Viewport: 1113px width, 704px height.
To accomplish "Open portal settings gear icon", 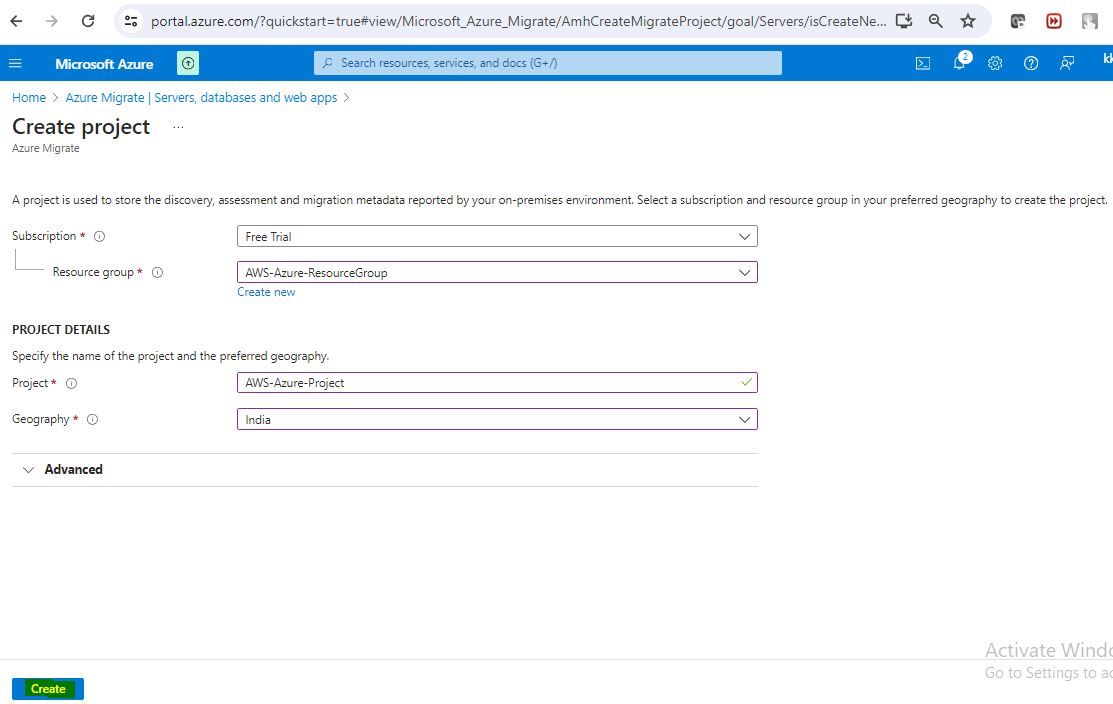I will coord(995,63).
